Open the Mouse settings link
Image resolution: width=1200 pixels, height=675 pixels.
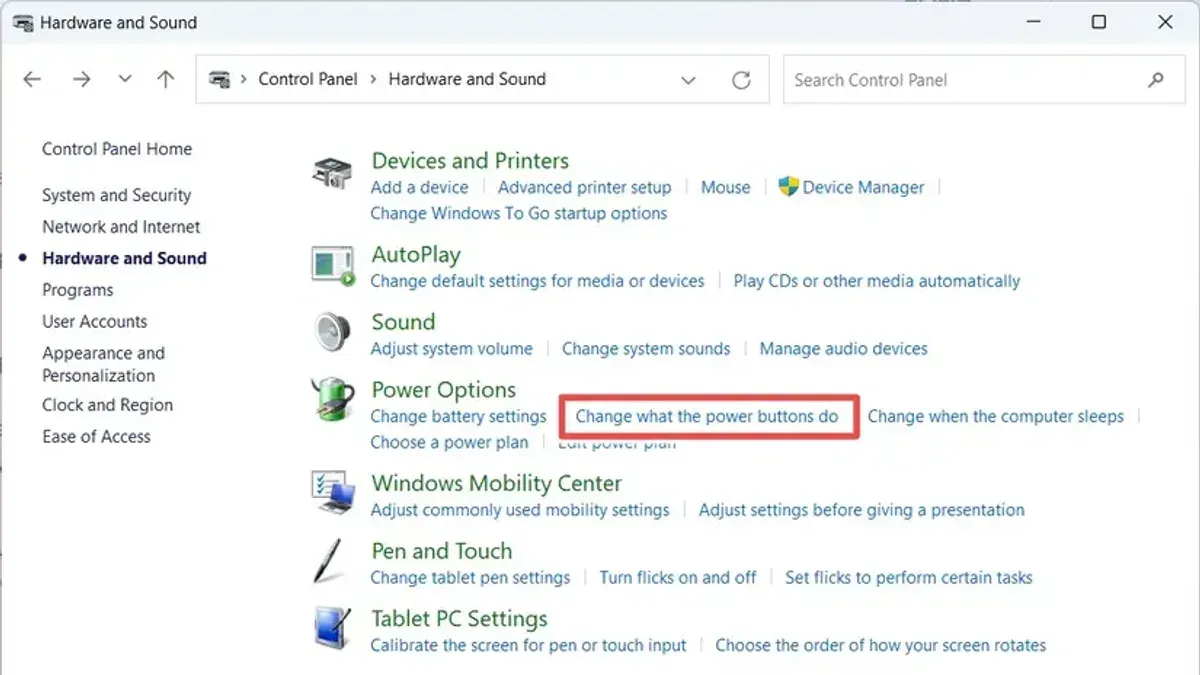click(x=726, y=187)
